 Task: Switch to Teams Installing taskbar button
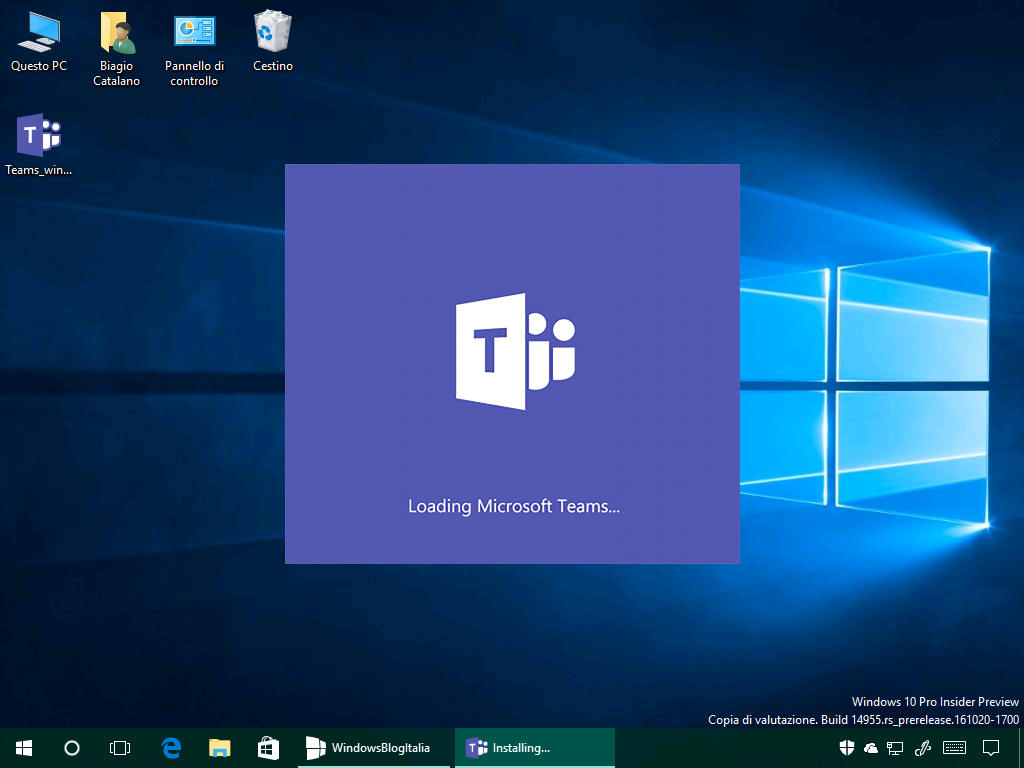coord(535,748)
